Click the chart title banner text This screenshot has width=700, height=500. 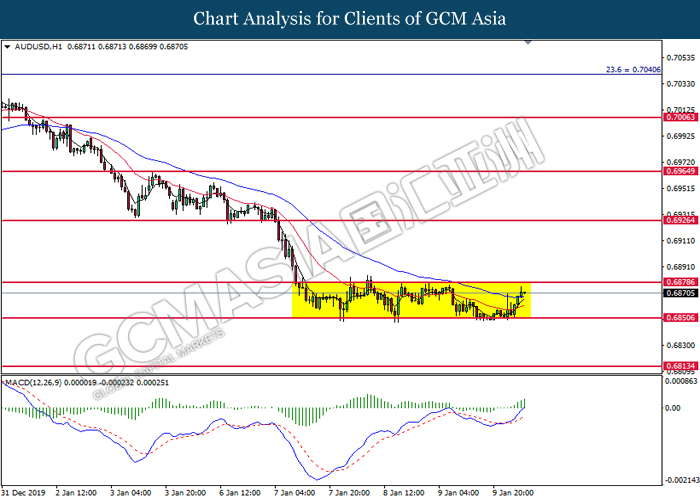(350, 18)
